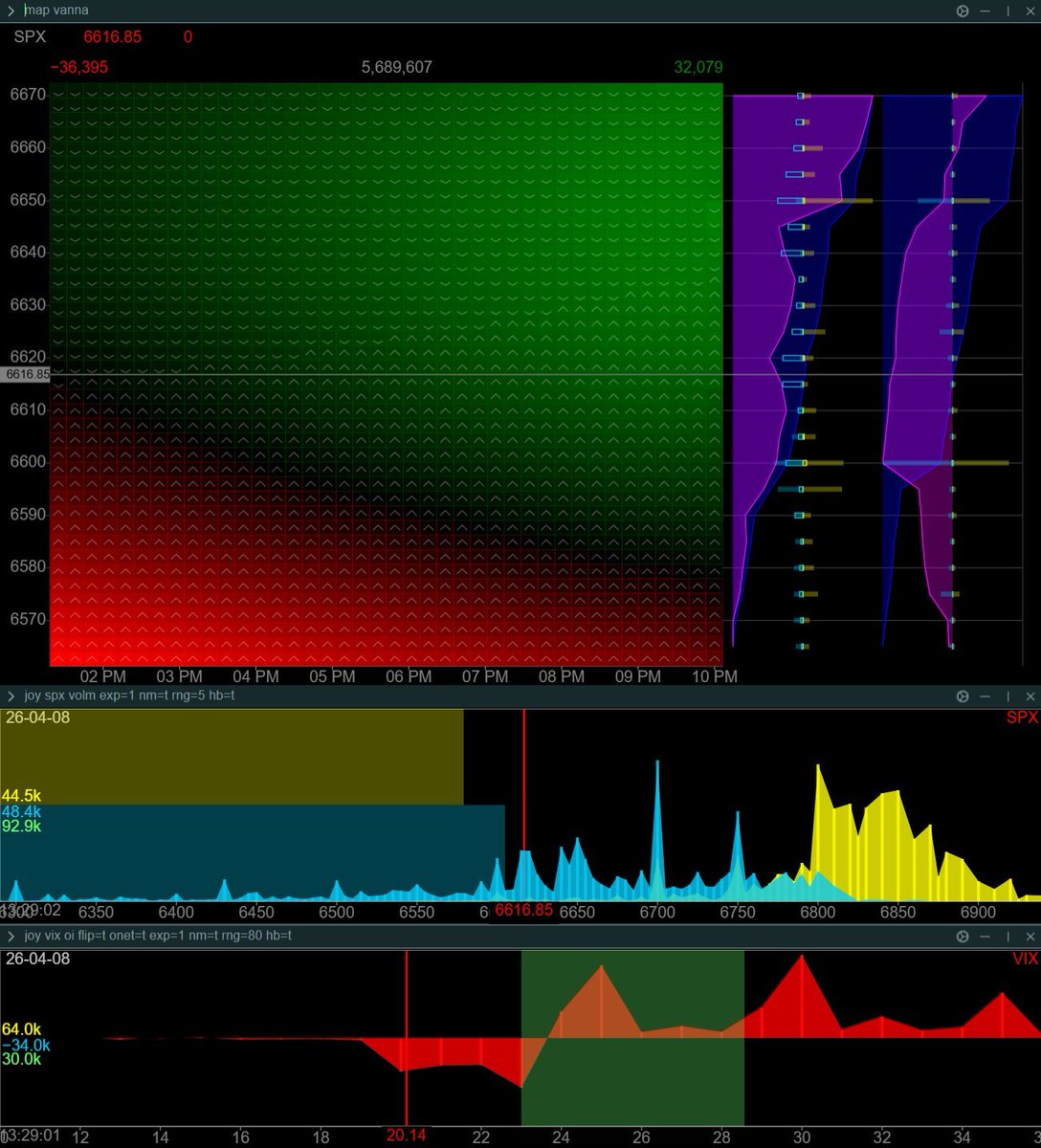Click the 08 PM time label
The width and height of the screenshot is (1041, 1148).
point(562,676)
